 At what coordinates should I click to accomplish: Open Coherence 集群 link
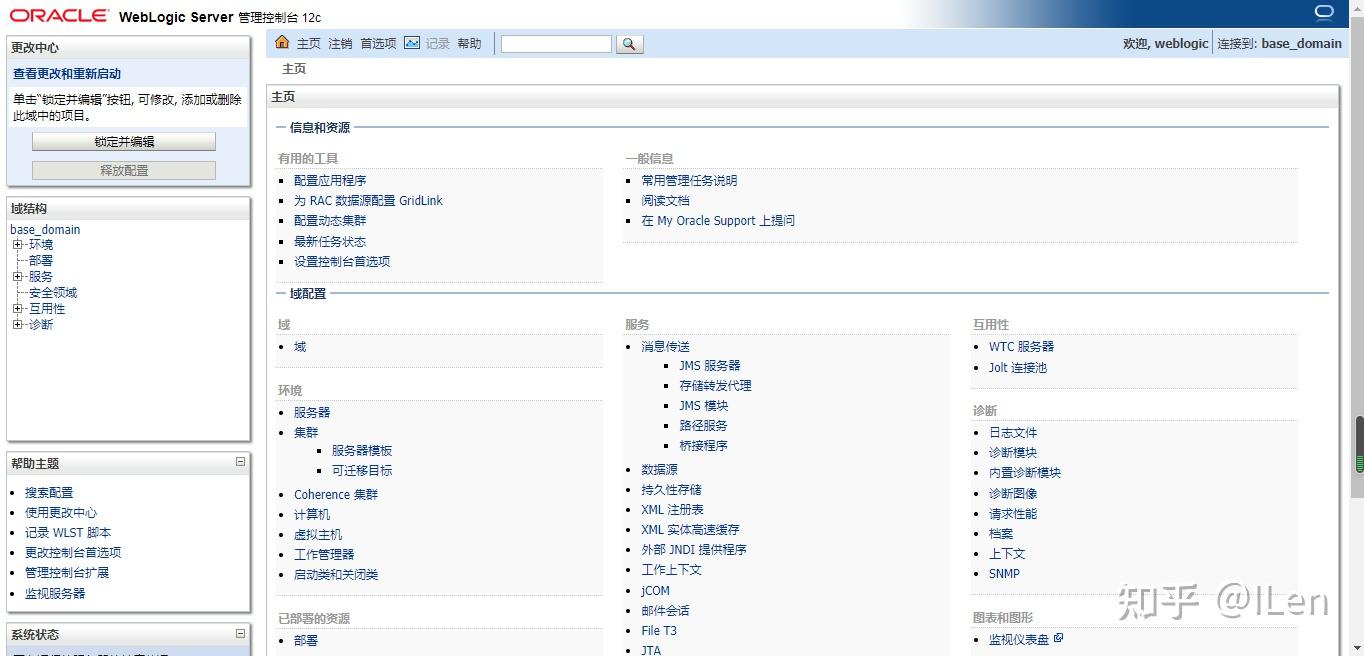pos(336,494)
